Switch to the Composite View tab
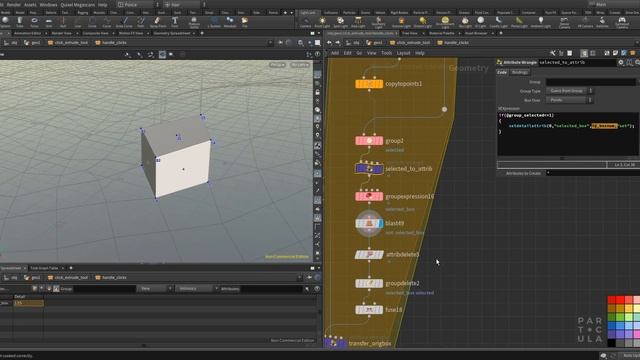 pyautogui.click(x=96, y=33)
